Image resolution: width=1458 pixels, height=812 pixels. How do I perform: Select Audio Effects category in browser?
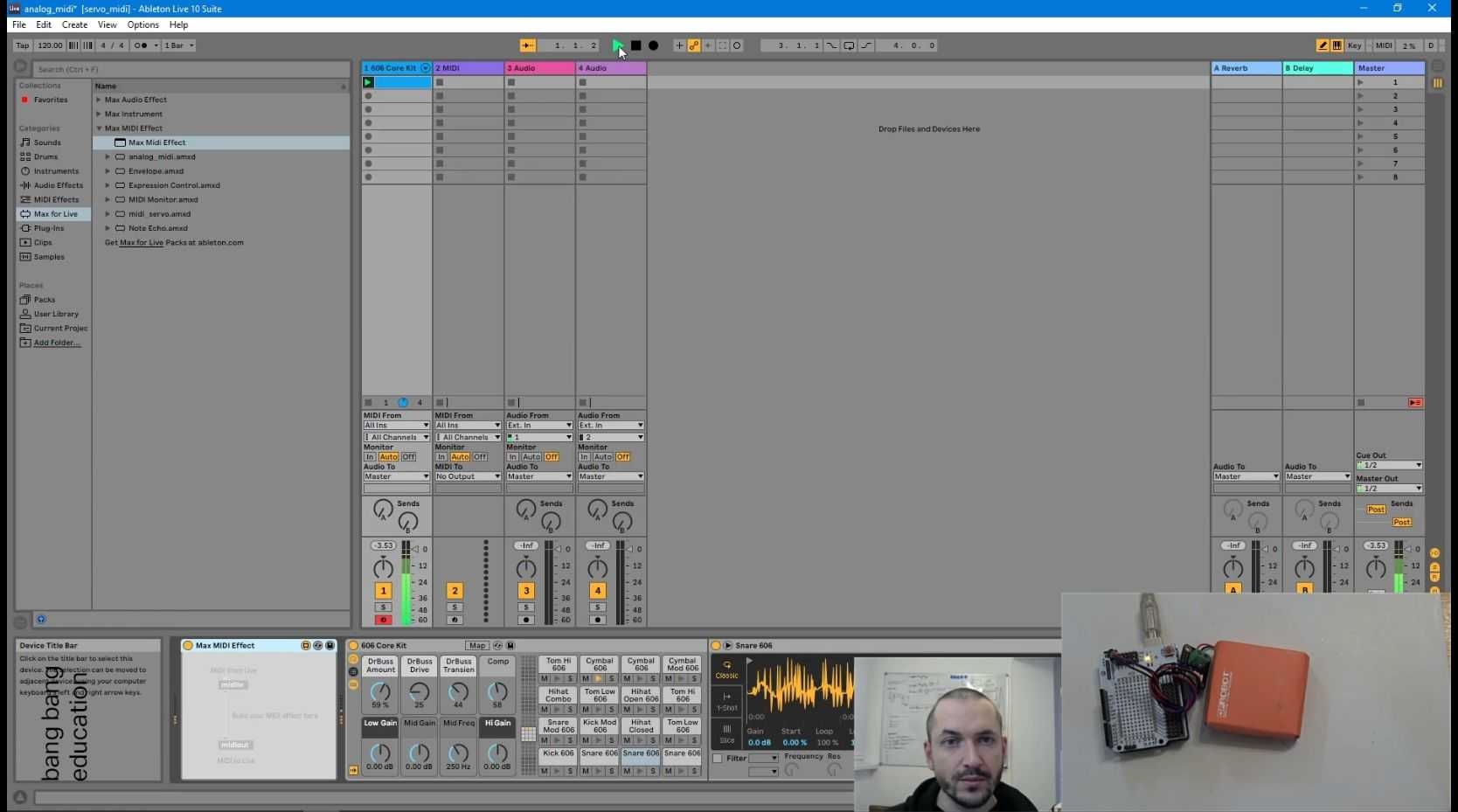point(58,185)
